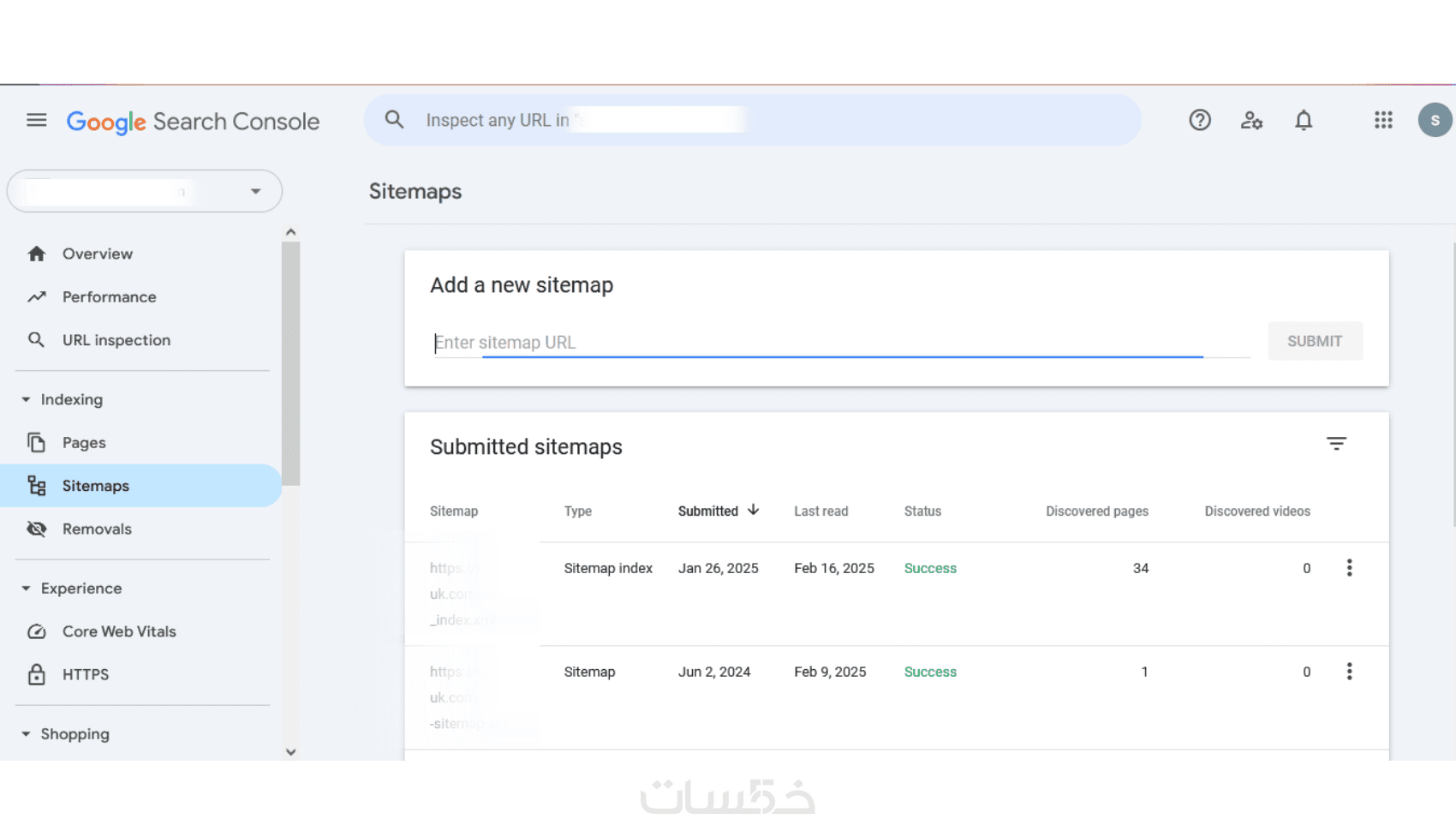Open user and settings management icon
Image resolution: width=1456 pixels, height=831 pixels.
coord(1251,120)
